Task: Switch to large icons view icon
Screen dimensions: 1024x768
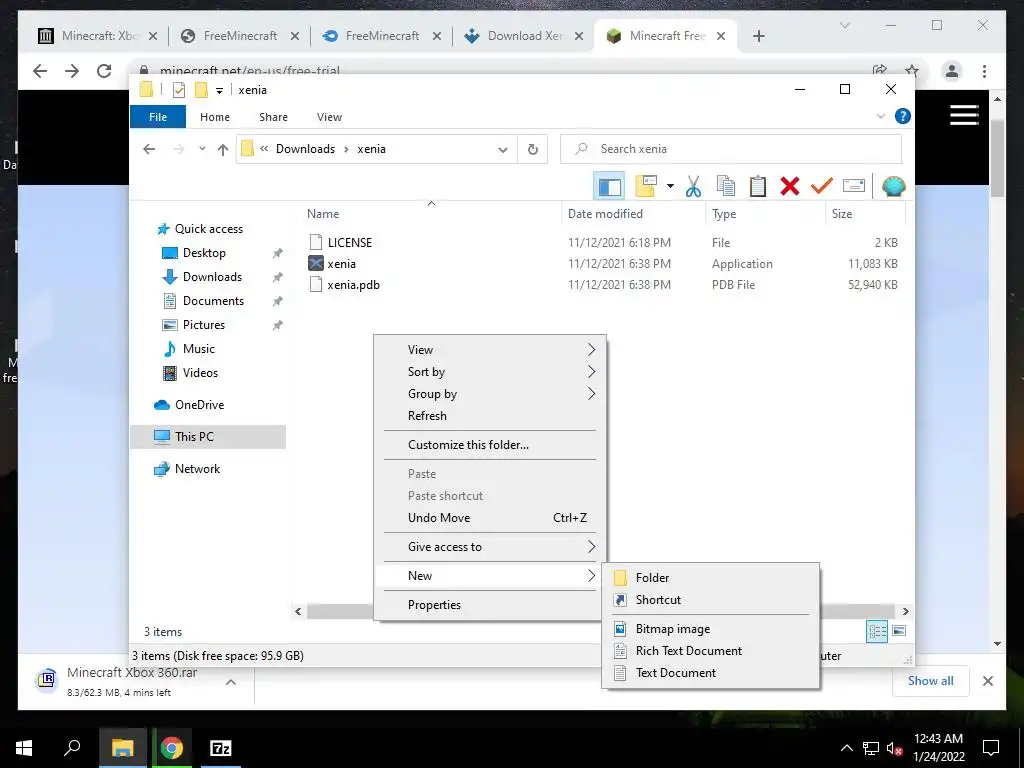Action: click(899, 631)
